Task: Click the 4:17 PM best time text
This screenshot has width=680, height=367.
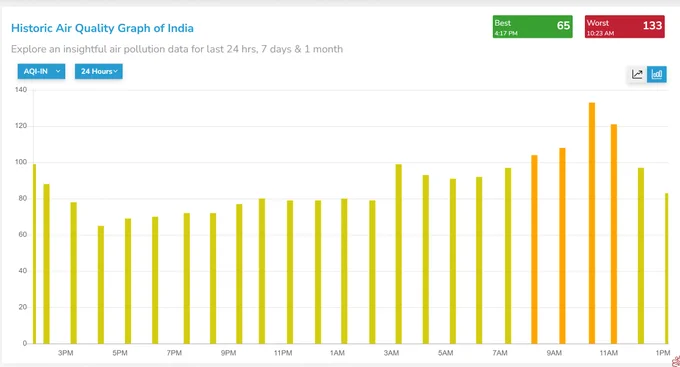Action: (x=506, y=33)
